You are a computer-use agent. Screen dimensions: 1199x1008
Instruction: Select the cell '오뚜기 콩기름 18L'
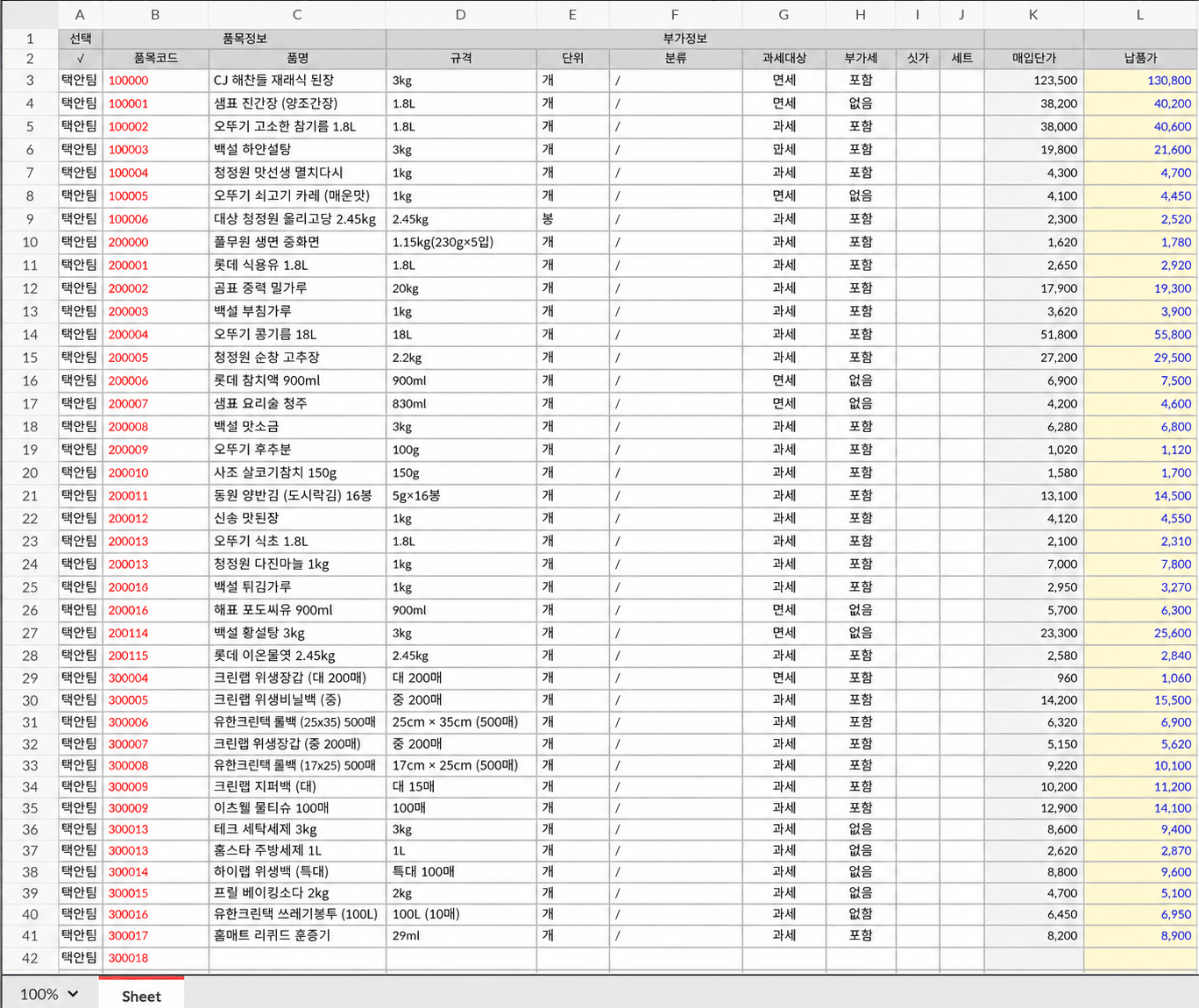pos(297,334)
